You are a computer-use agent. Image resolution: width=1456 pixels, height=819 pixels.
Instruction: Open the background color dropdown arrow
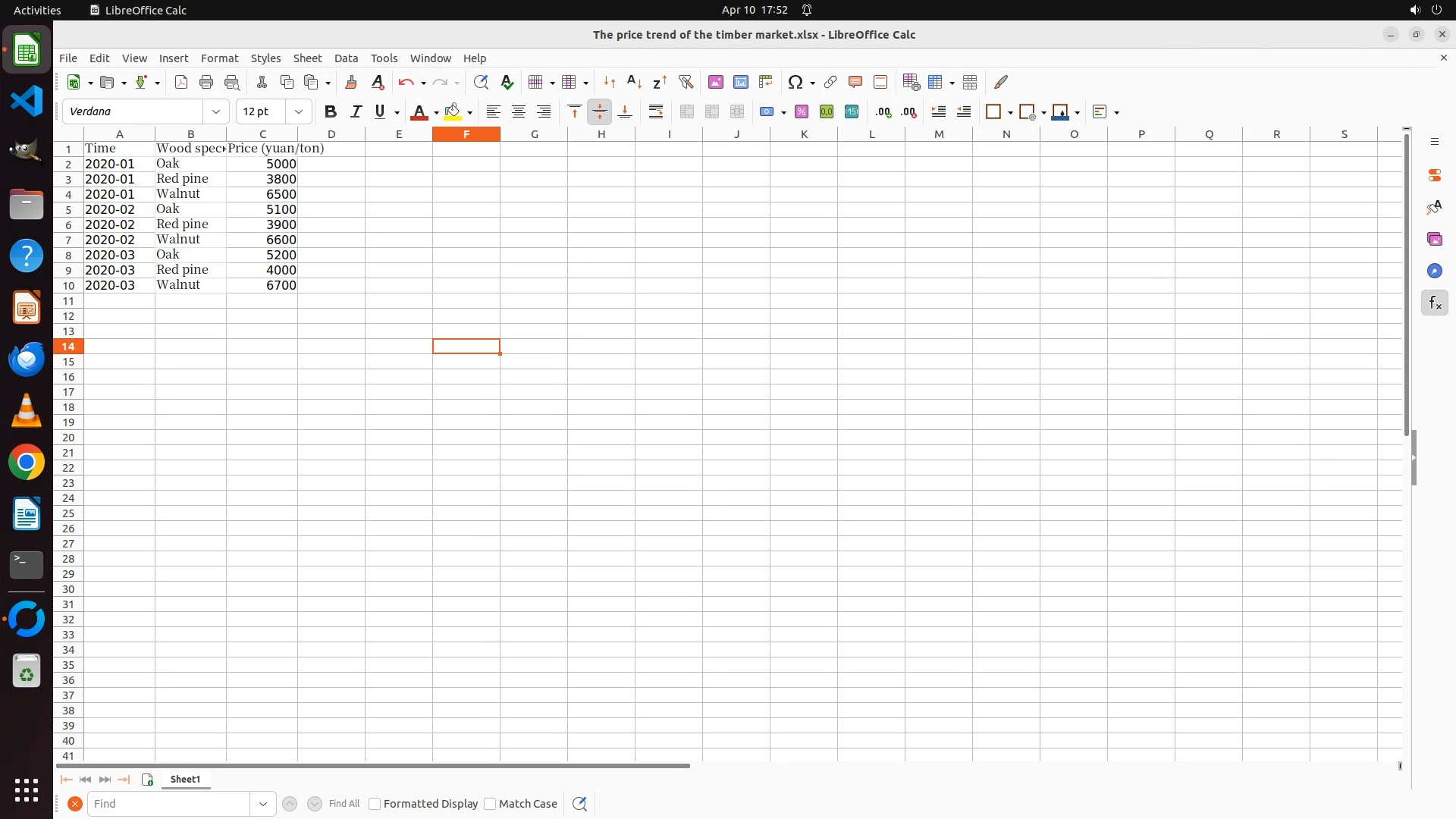(x=470, y=112)
